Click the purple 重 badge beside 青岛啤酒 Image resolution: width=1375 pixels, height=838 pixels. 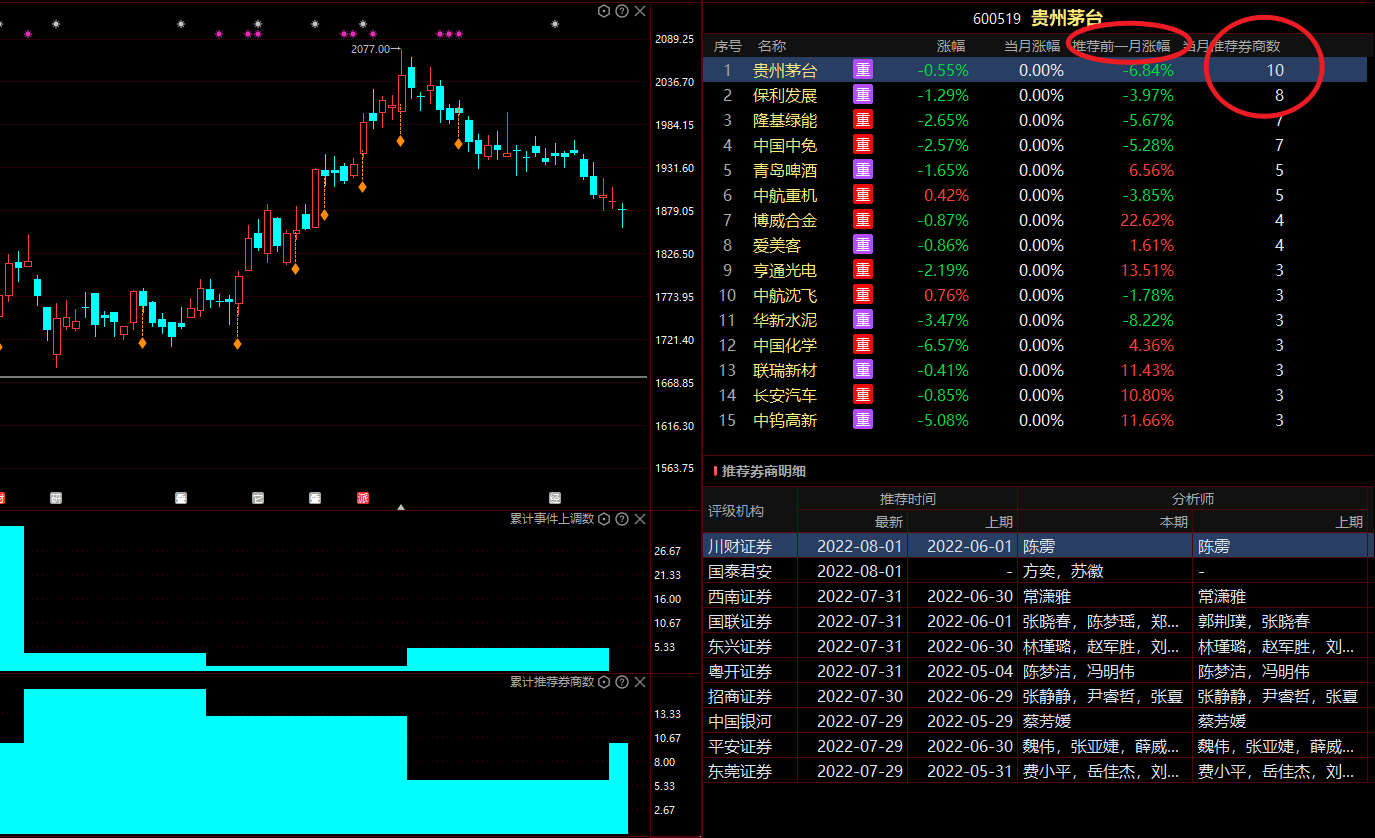pyautogui.click(x=863, y=170)
